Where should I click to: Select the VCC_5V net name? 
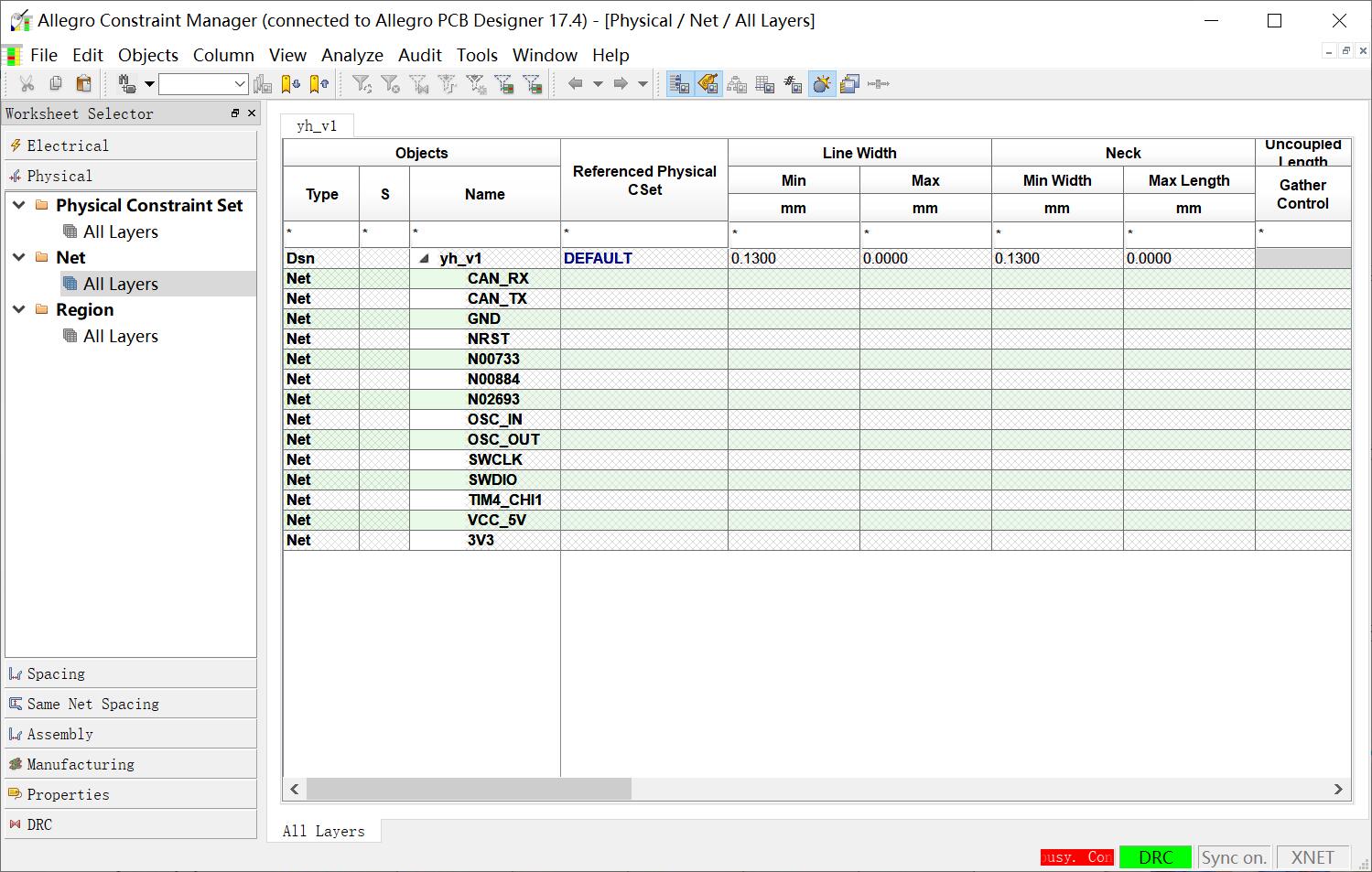point(497,520)
